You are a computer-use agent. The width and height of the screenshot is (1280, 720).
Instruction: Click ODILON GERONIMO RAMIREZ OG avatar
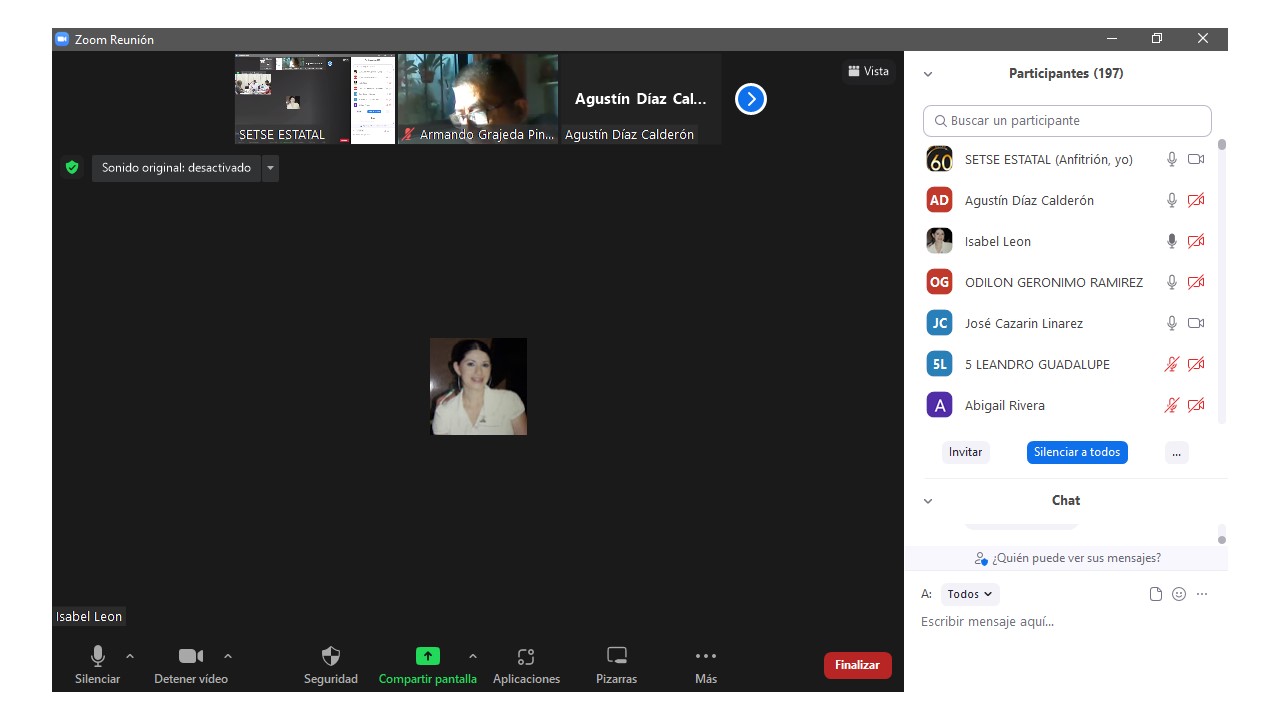(940, 282)
